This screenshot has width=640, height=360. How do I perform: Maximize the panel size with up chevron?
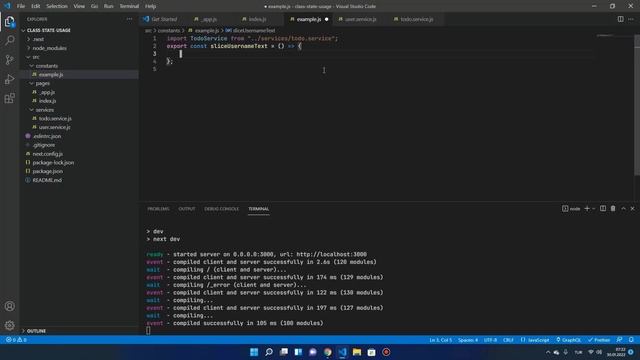coord(623,209)
